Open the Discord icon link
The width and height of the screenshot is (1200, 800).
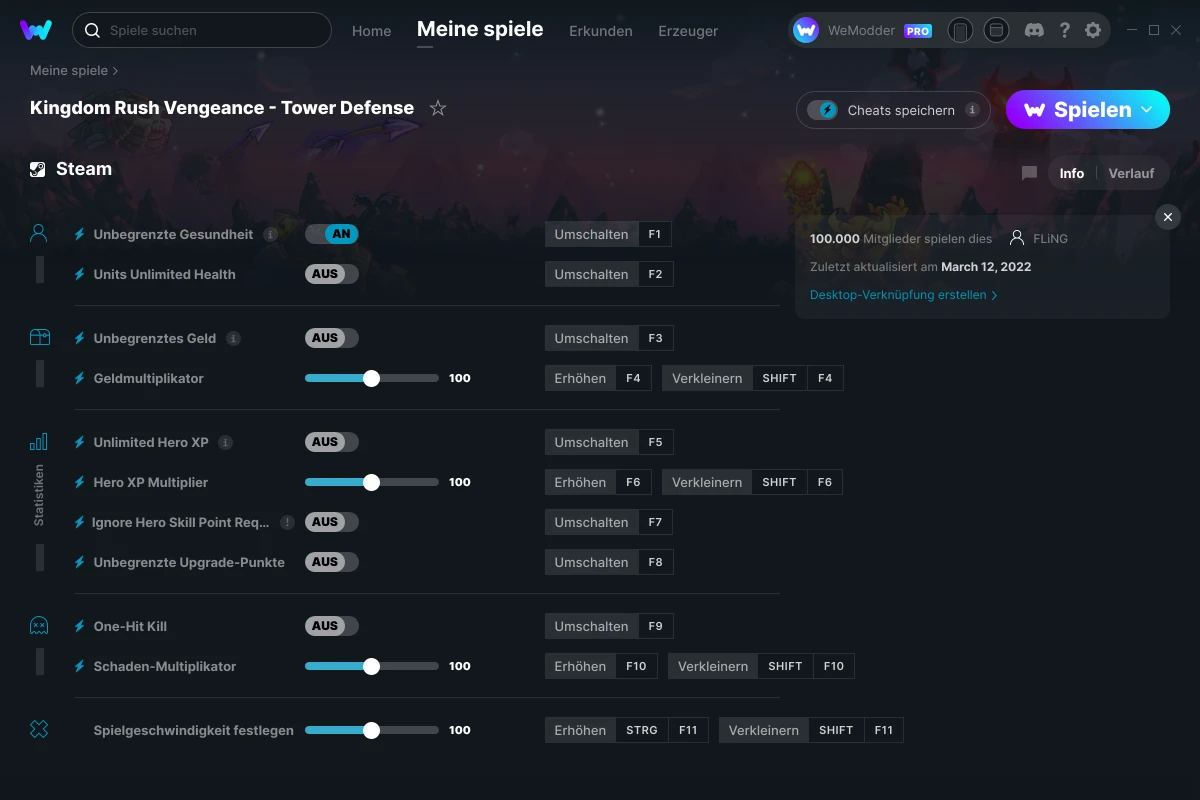click(x=1035, y=30)
